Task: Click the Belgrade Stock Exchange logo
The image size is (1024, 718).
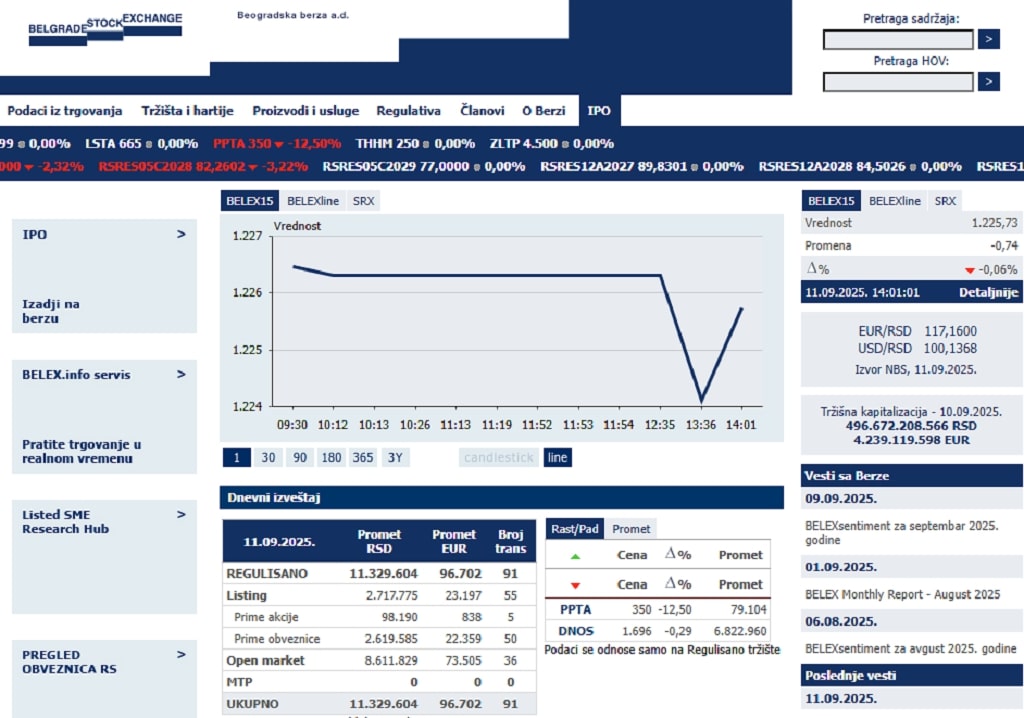Action: 105,29
